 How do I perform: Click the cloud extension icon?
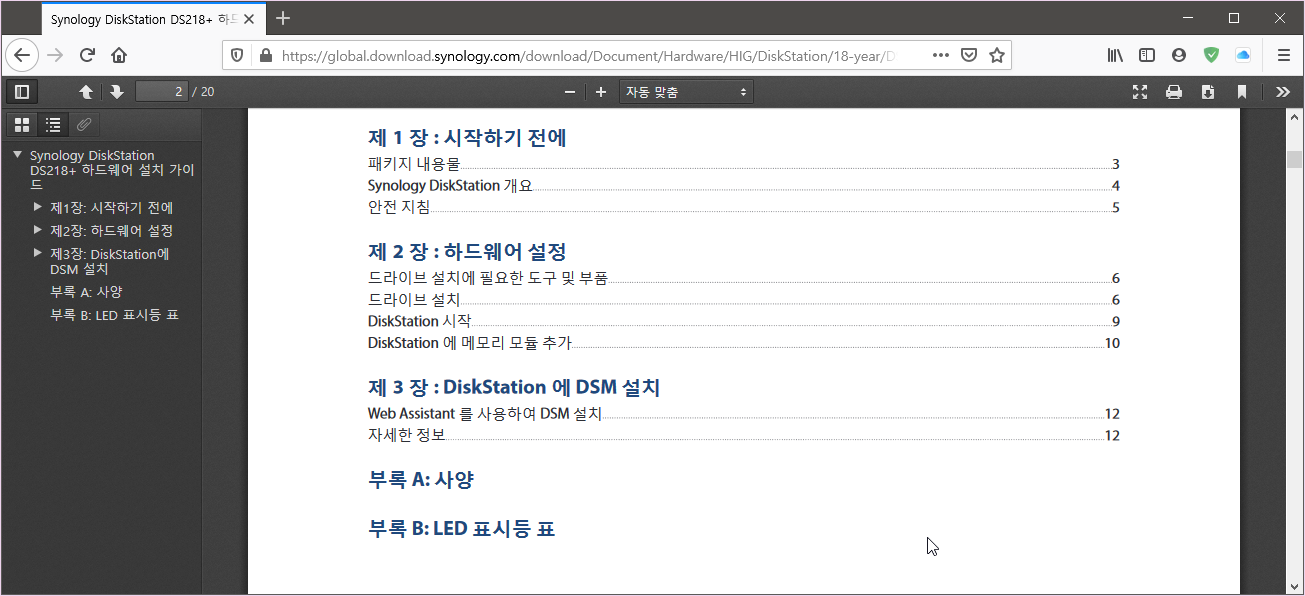pos(1243,55)
